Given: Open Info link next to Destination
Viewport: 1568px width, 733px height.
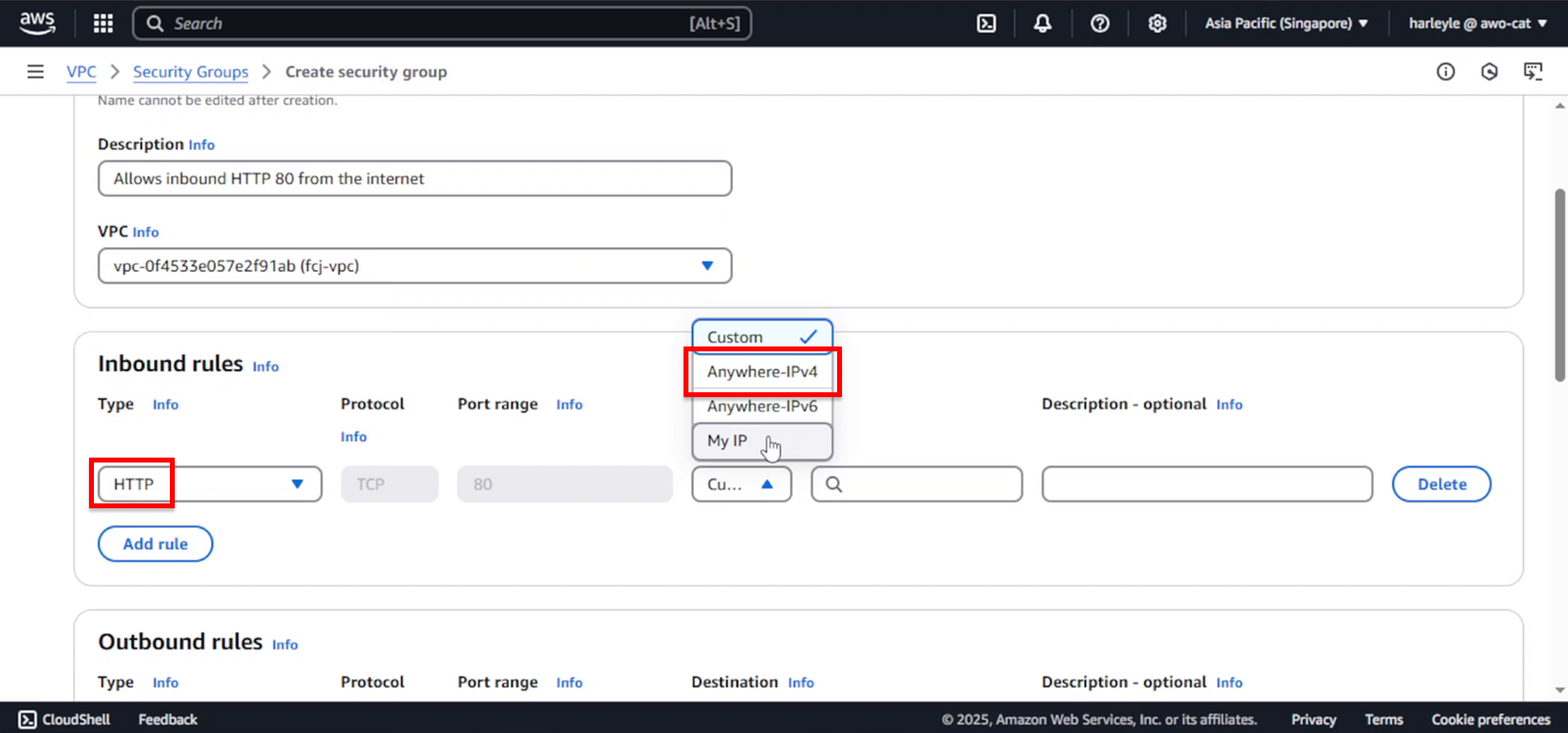Looking at the screenshot, I should click(801, 682).
